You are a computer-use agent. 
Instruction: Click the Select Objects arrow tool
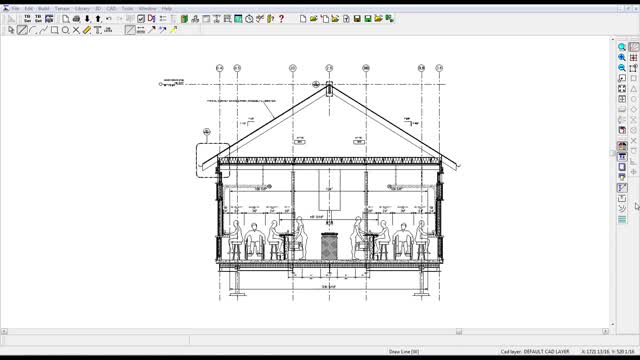click(11, 30)
